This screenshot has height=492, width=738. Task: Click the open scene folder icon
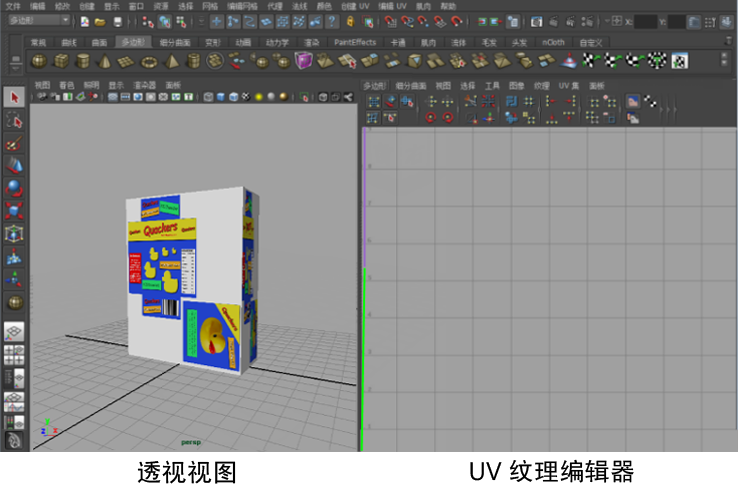pos(100,21)
